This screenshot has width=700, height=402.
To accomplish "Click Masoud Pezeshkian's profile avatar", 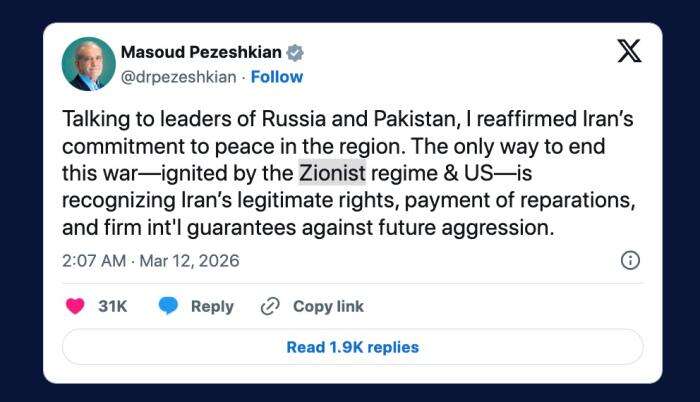I will (x=89, y=64).
